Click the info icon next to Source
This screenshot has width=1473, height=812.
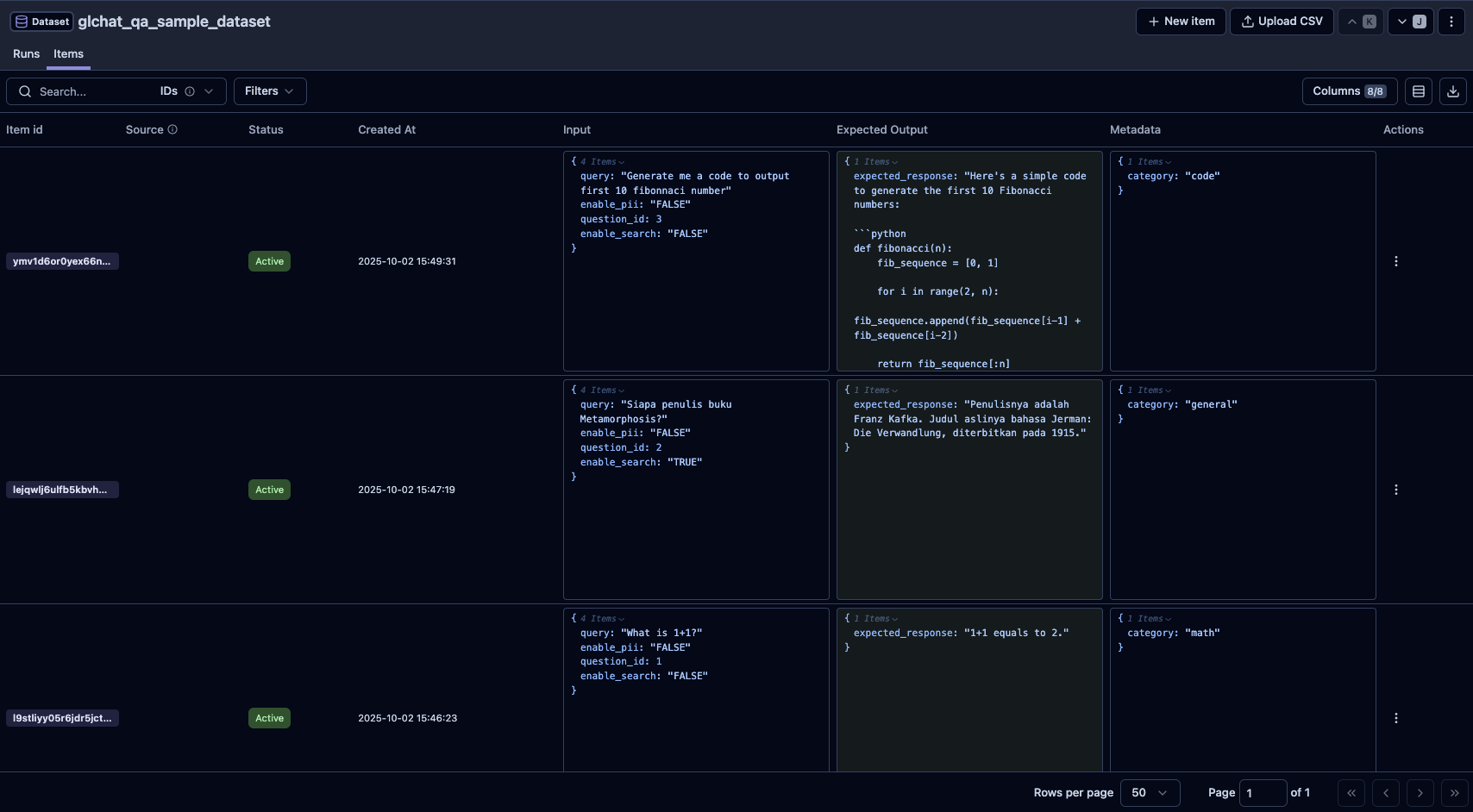click(172, 129)
